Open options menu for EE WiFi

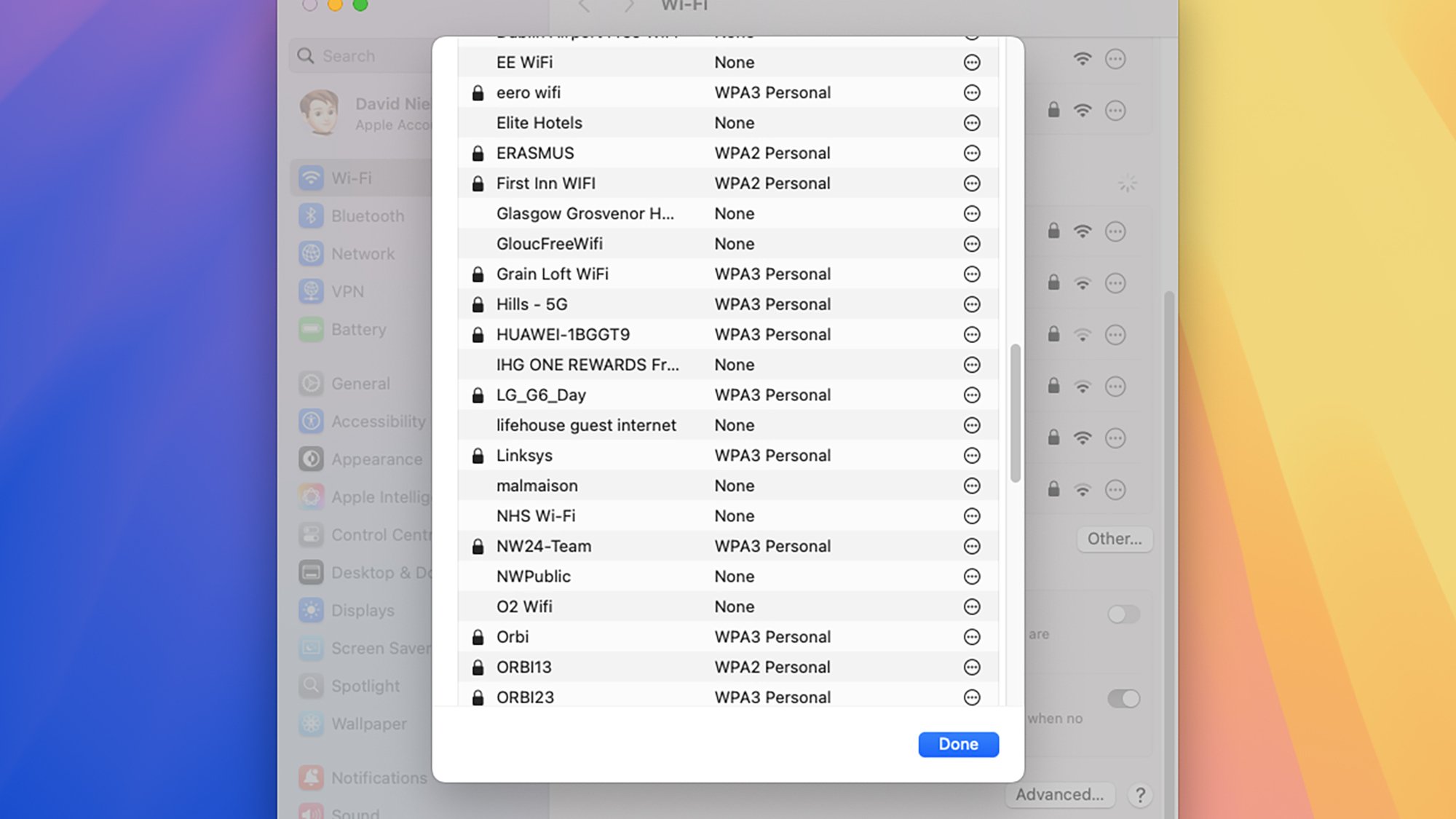971,63
